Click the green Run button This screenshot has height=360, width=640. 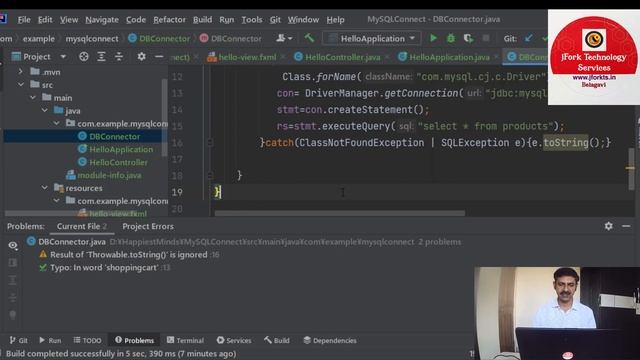(x=433, y=38)
